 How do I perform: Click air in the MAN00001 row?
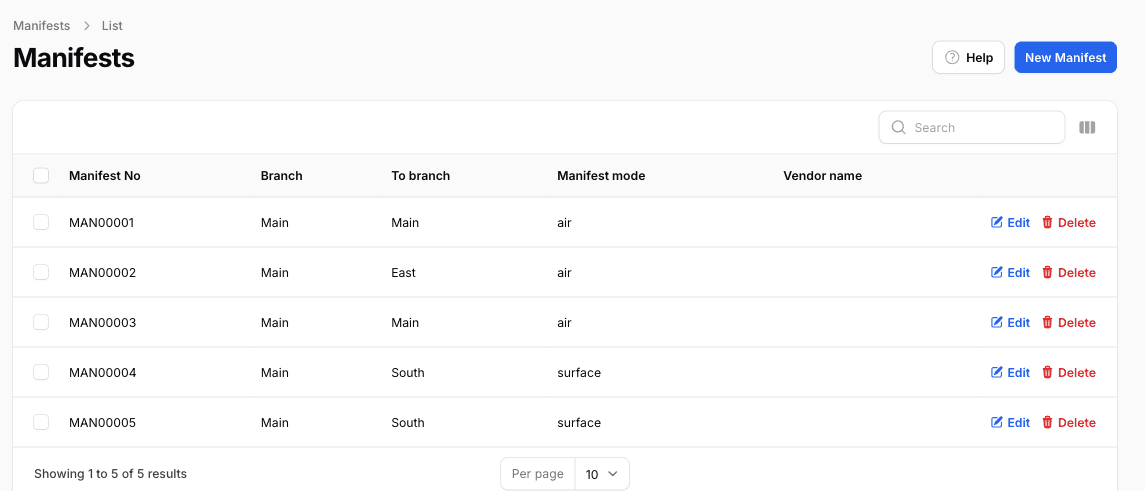click(564, 223)
